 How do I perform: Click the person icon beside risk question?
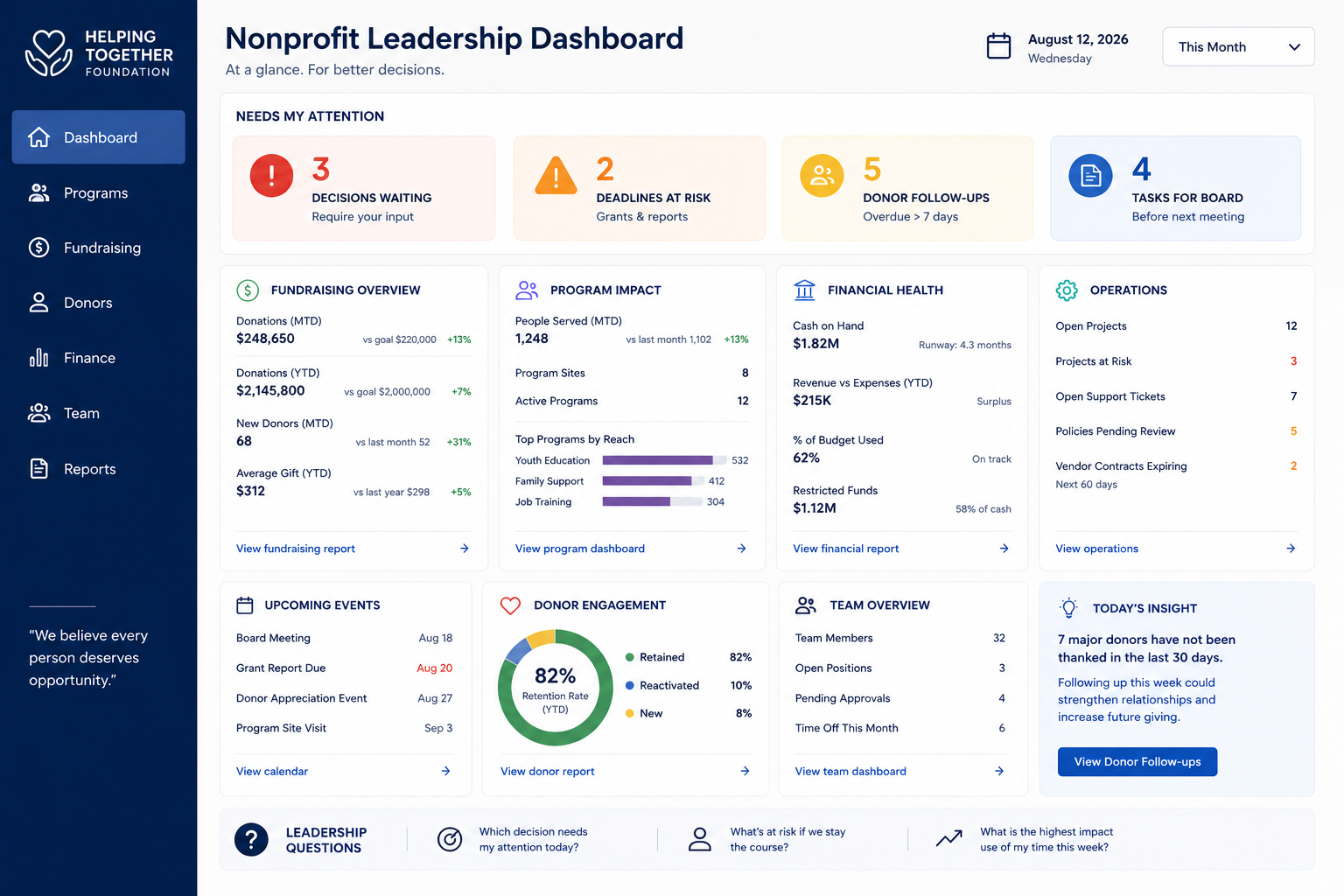(x=699, y=839)
